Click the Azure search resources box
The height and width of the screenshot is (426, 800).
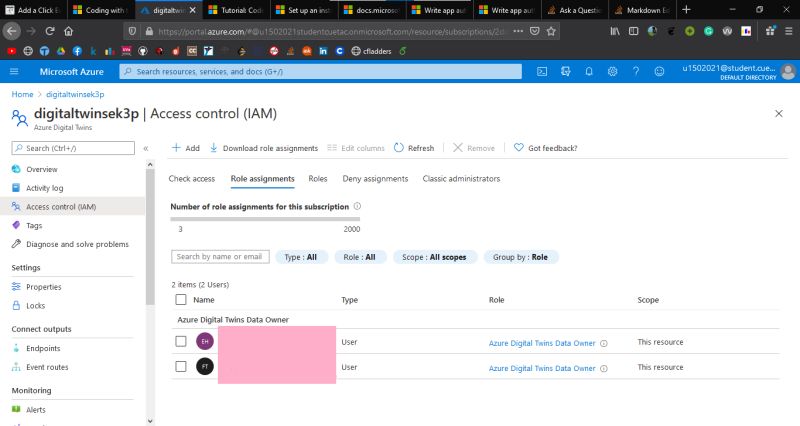click(320, 71)
